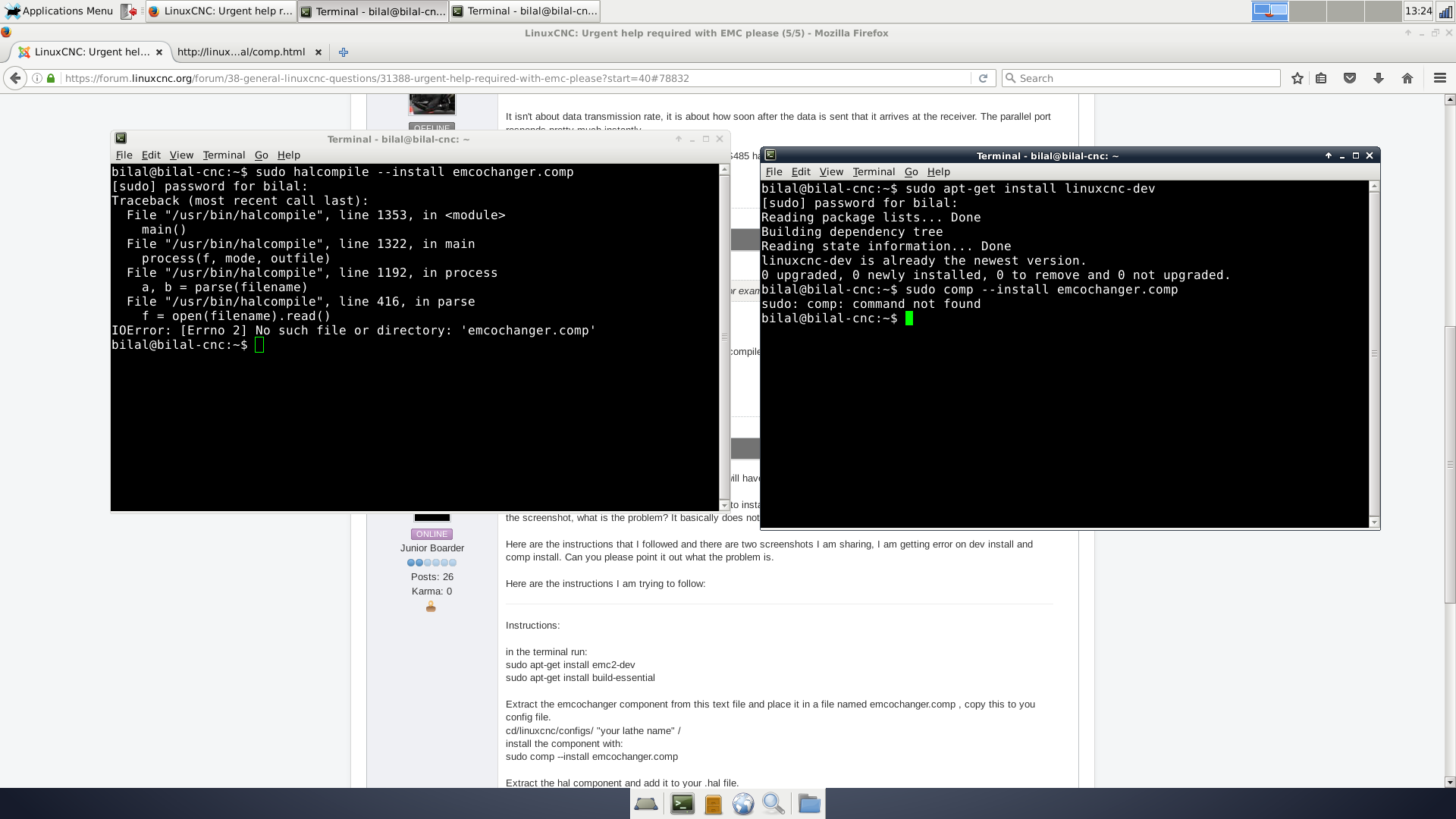1456x819 pixels.
Task: Close the LinuxCNC Urgent help browser tab
Action: [x=159, y=52]
